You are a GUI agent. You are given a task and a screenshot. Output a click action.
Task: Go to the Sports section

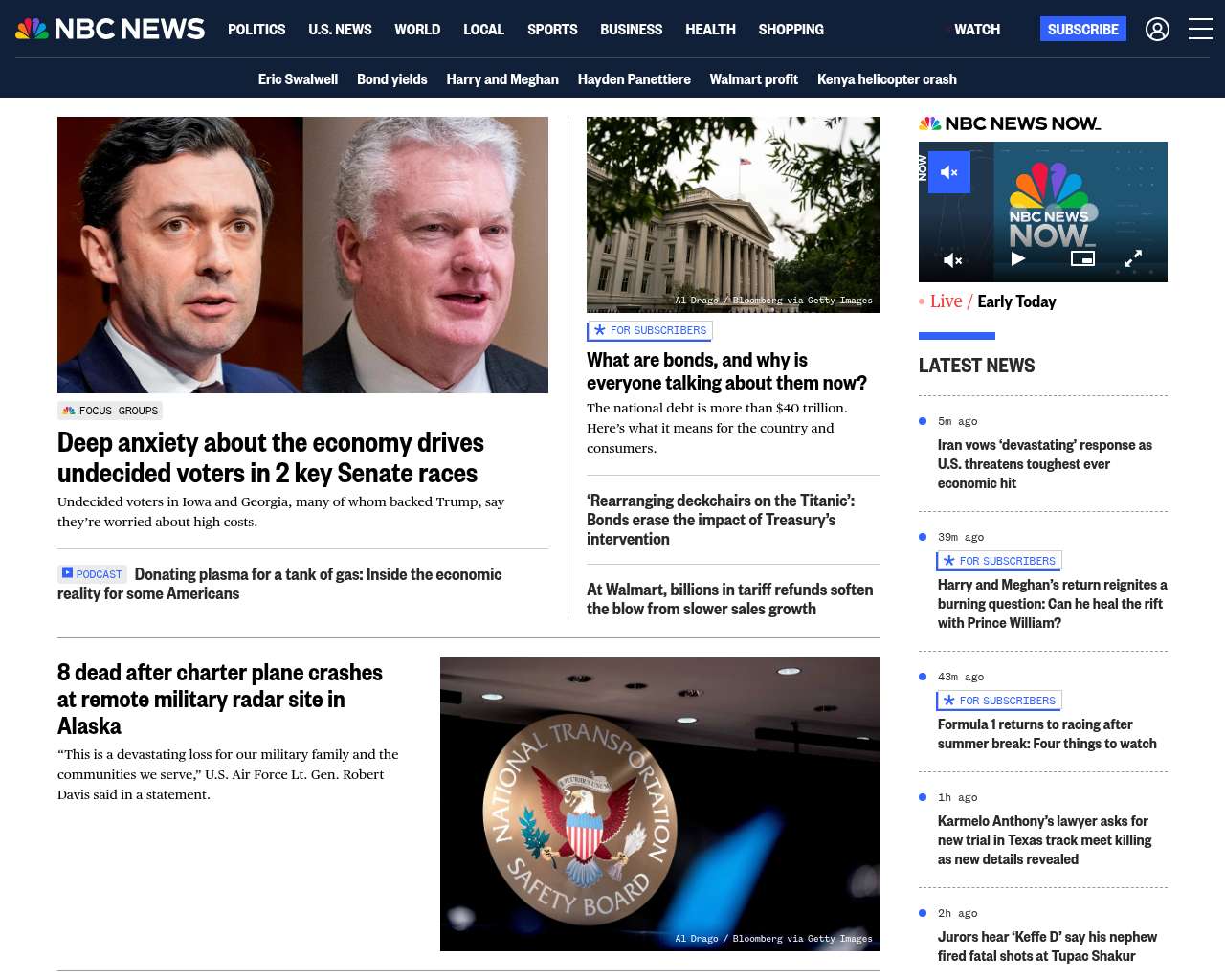(552, 30)
